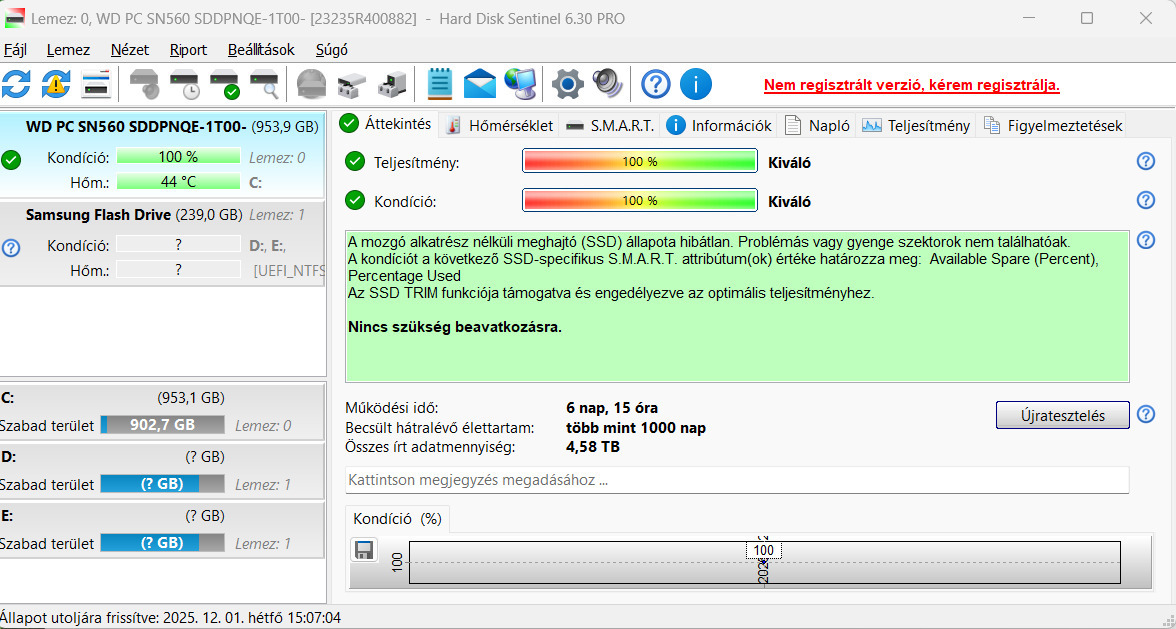
Task: Click the status bar last update text
Action: [170, 619]
